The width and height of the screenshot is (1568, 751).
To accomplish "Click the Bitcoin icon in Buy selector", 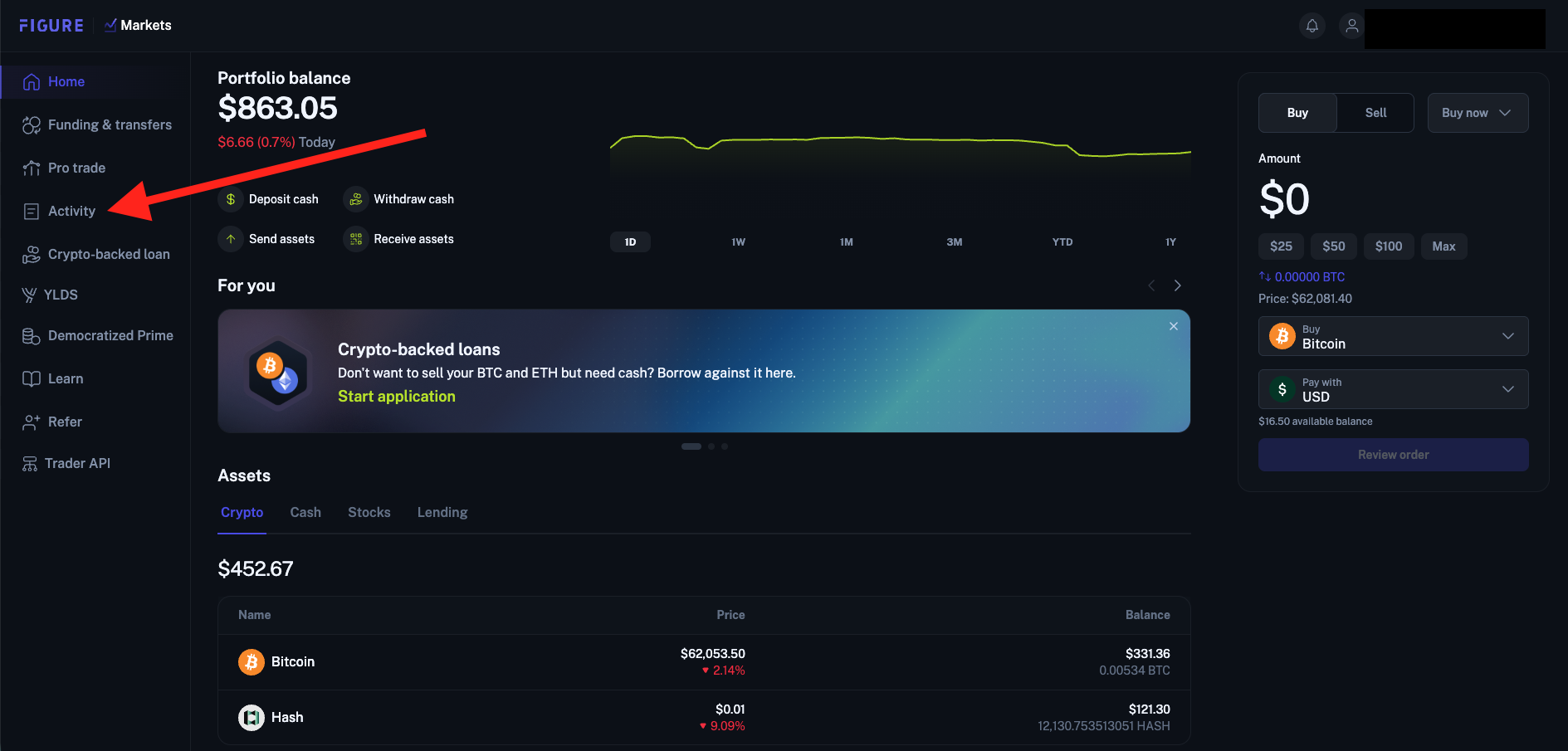I will [x=1282, y=336].
